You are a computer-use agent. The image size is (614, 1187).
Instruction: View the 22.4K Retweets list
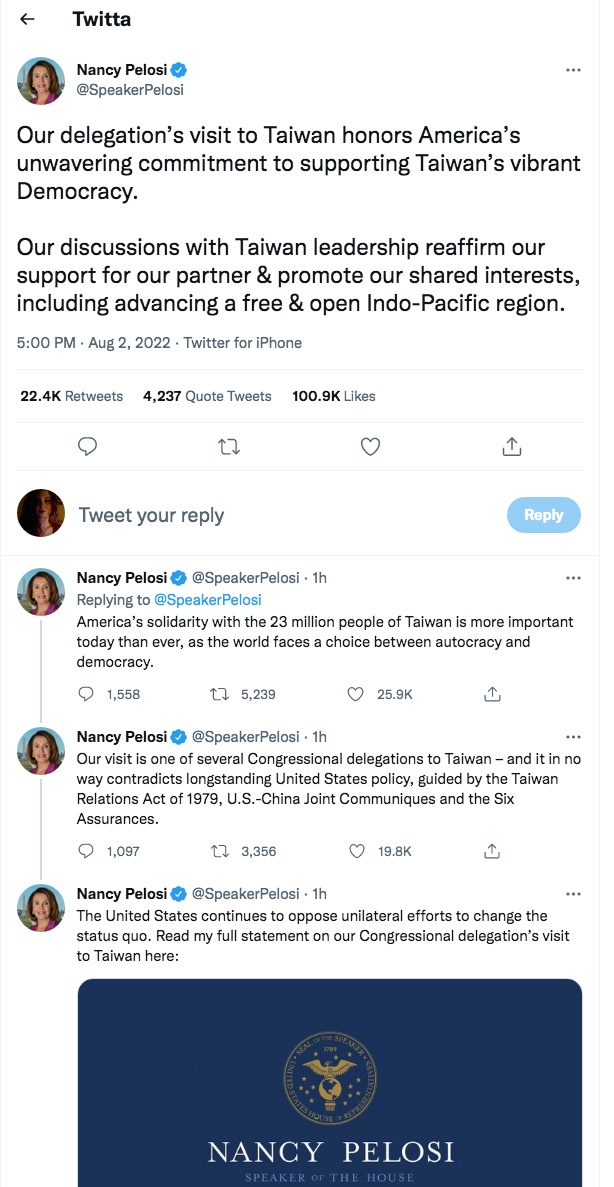(x=71, y=396)
